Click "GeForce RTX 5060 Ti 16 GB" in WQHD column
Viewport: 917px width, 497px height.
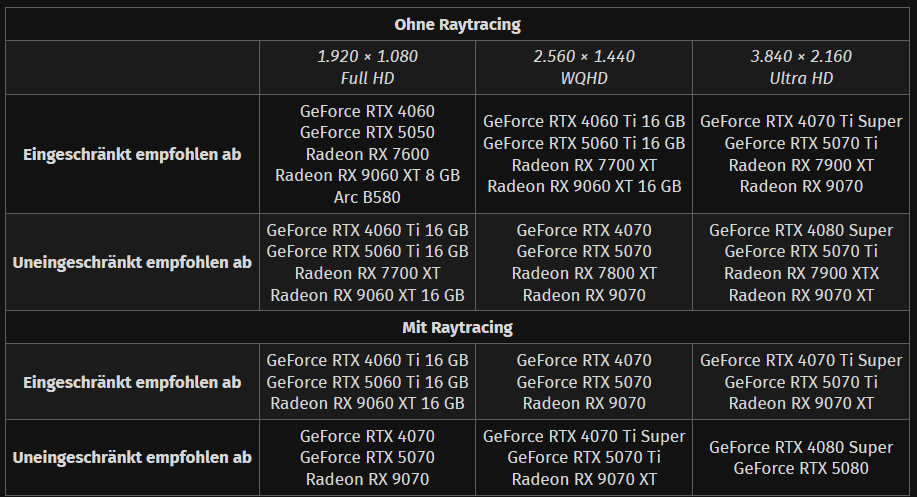pos(584,143)
